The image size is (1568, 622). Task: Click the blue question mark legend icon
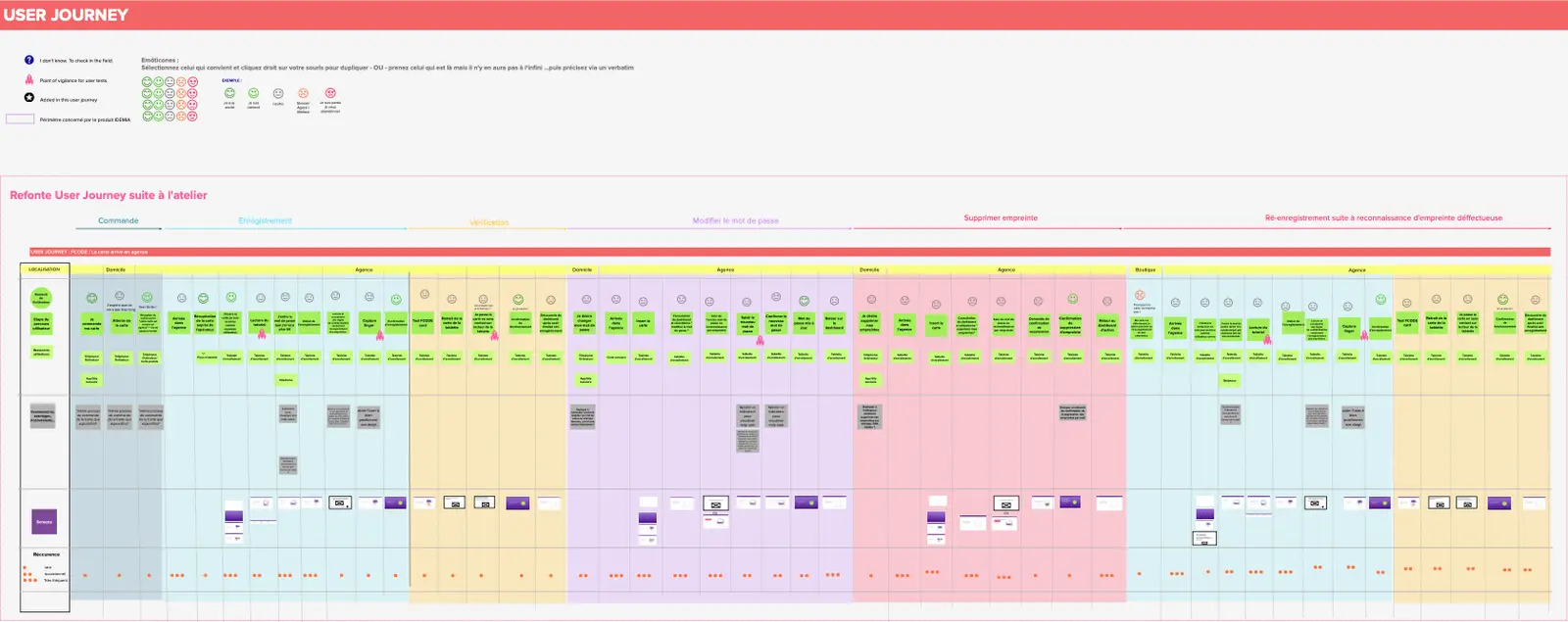[29, 60]
